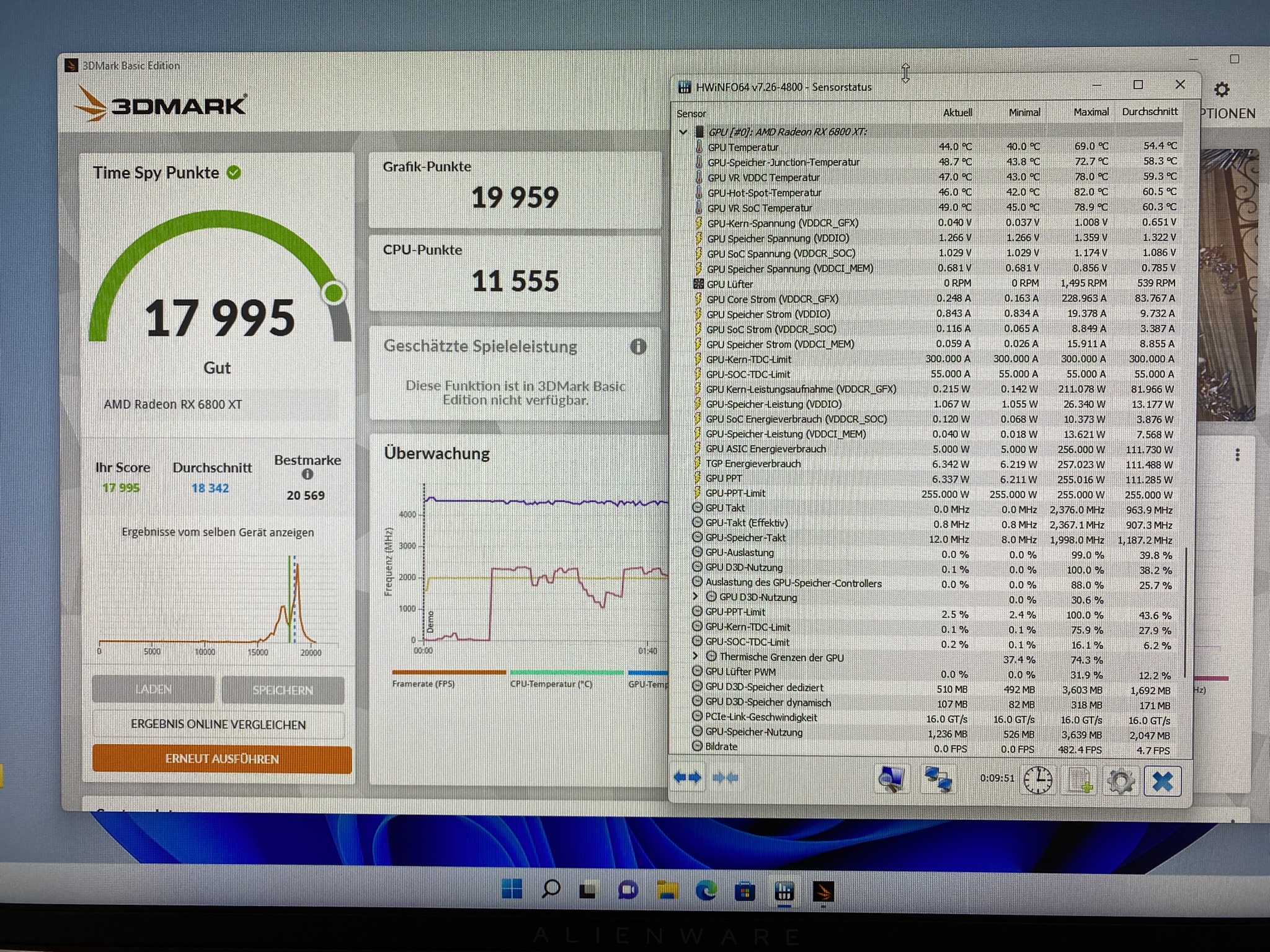Click the expand columns arrows in HWiNFO
Screen dimensions: 1270x952
click(x=687, y=777)
